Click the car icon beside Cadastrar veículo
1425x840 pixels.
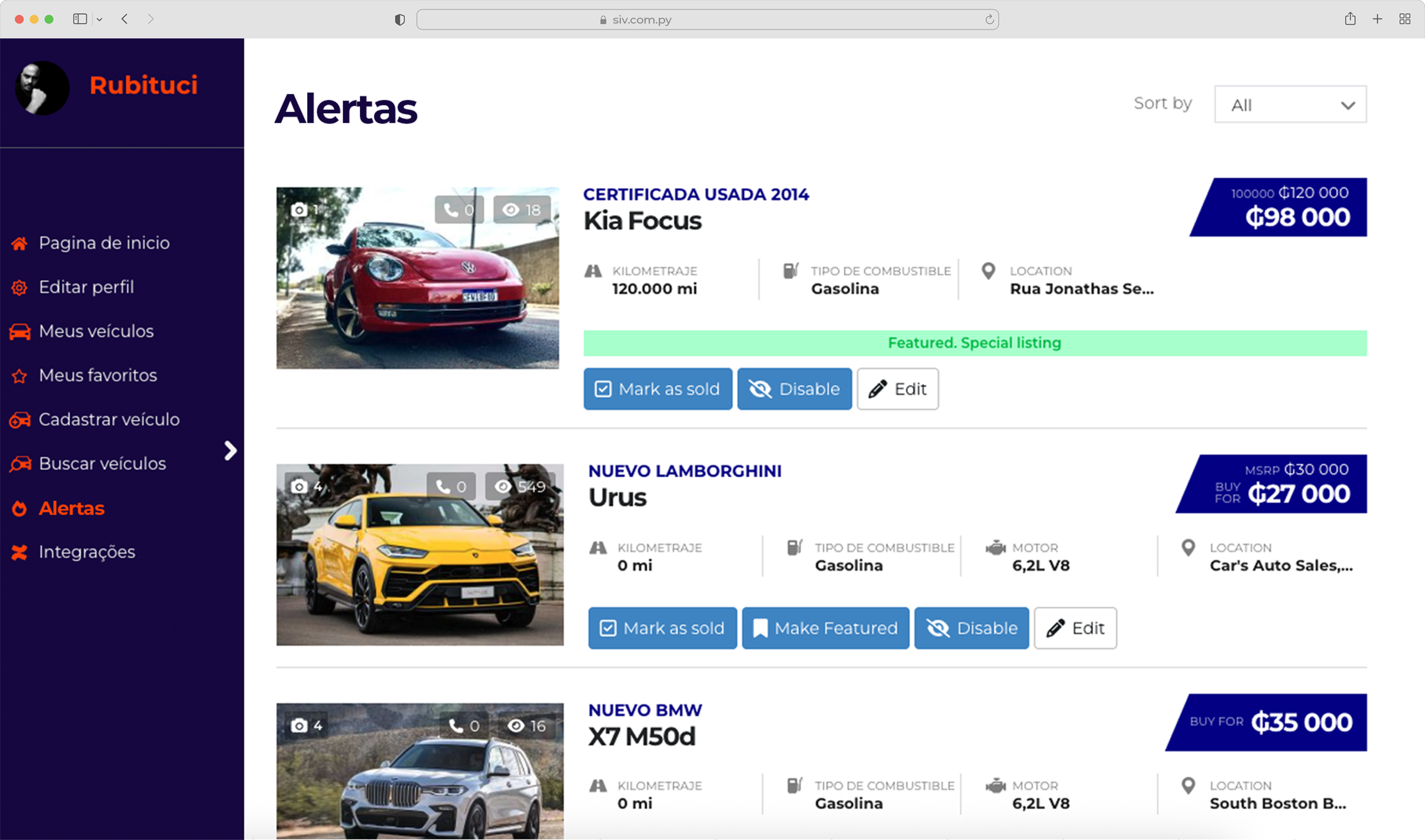pyautogui.click(x=19, y=420)
